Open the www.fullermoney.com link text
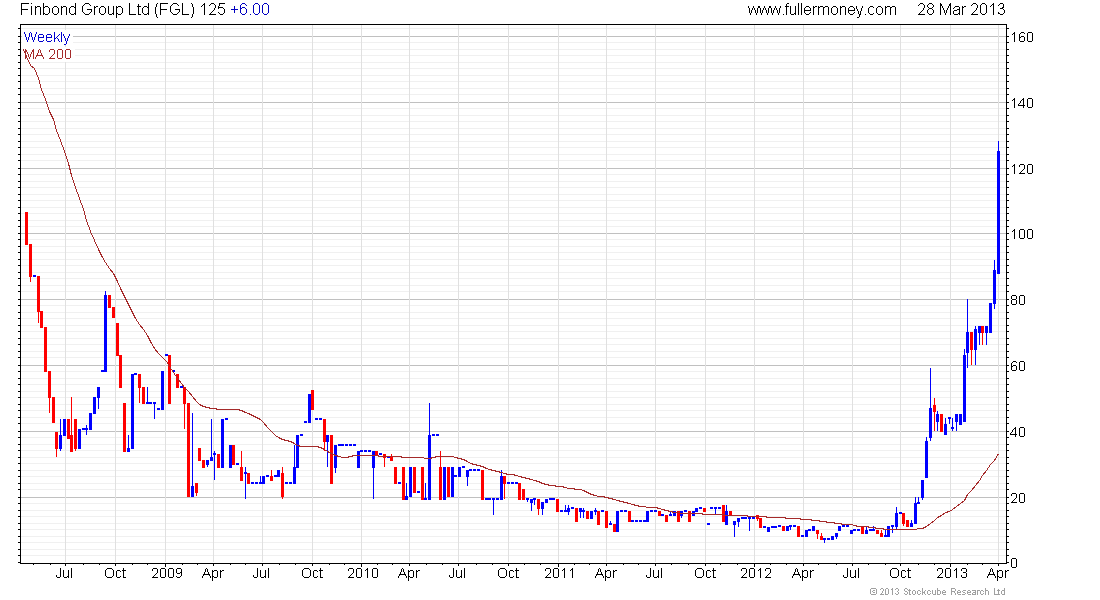1100x600 pixels. [x=821, y=10]
